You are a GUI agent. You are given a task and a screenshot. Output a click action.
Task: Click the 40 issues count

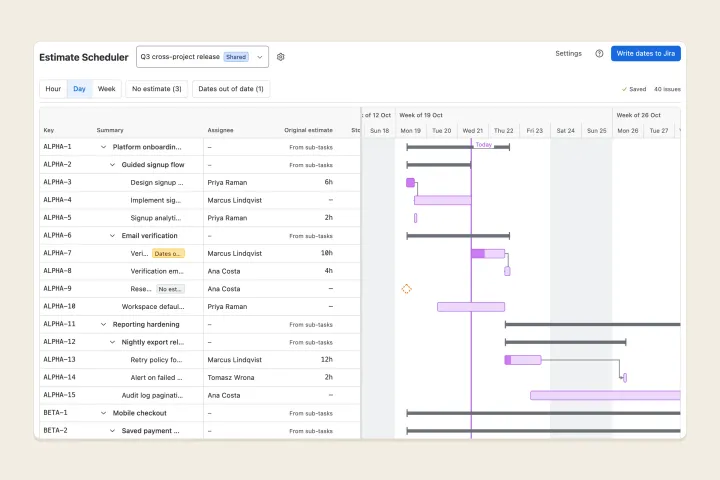pyautogui.click(x=667, y=89)
